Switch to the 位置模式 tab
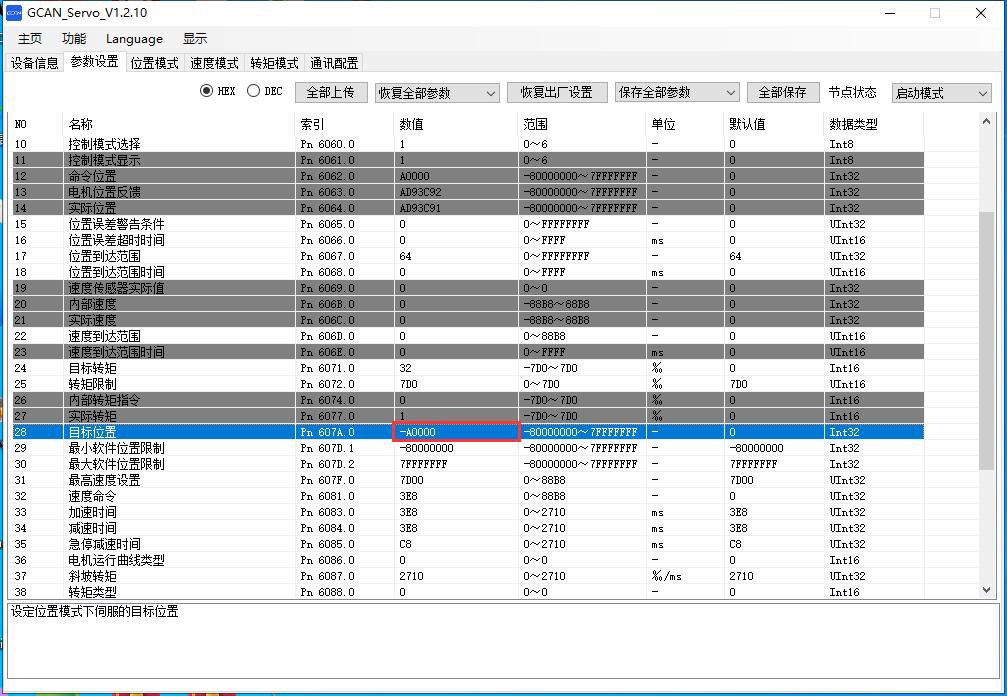The width and height of the screenshot is (1007, 696). pyautogui.click(x=154, y=63)
